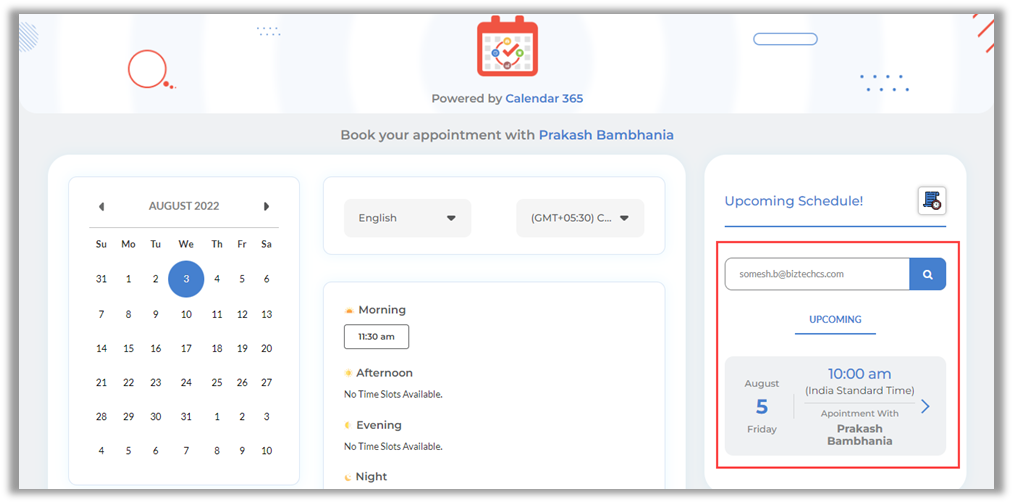Click the Prakash Bambhania name link
1014x503 pixels.
tap(606, 135)
